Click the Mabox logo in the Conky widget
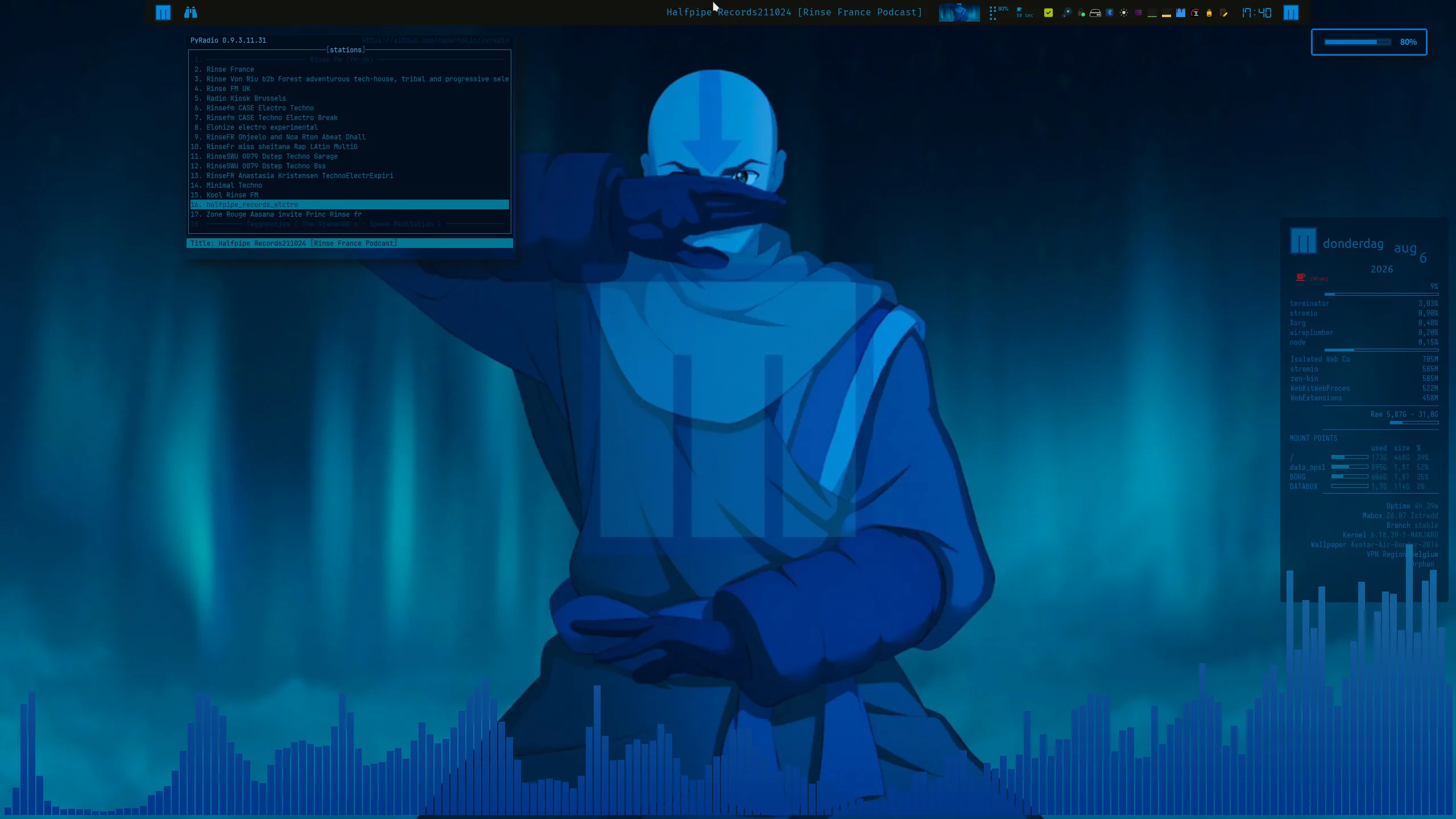 1303,241
